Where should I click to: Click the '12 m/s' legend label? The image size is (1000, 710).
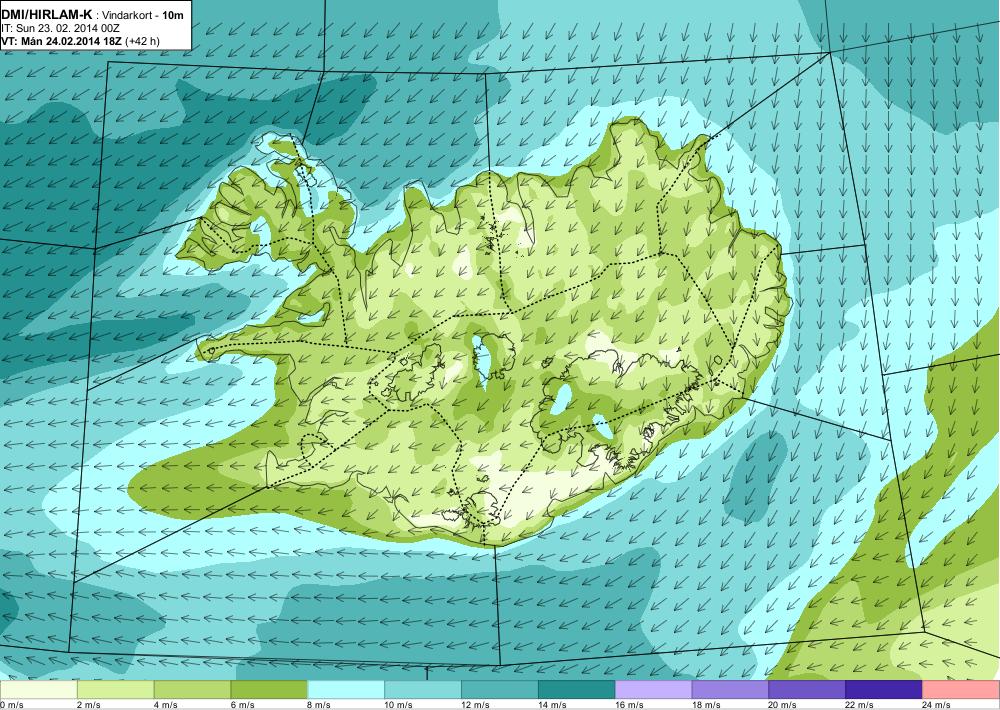(x=476, y=705)
